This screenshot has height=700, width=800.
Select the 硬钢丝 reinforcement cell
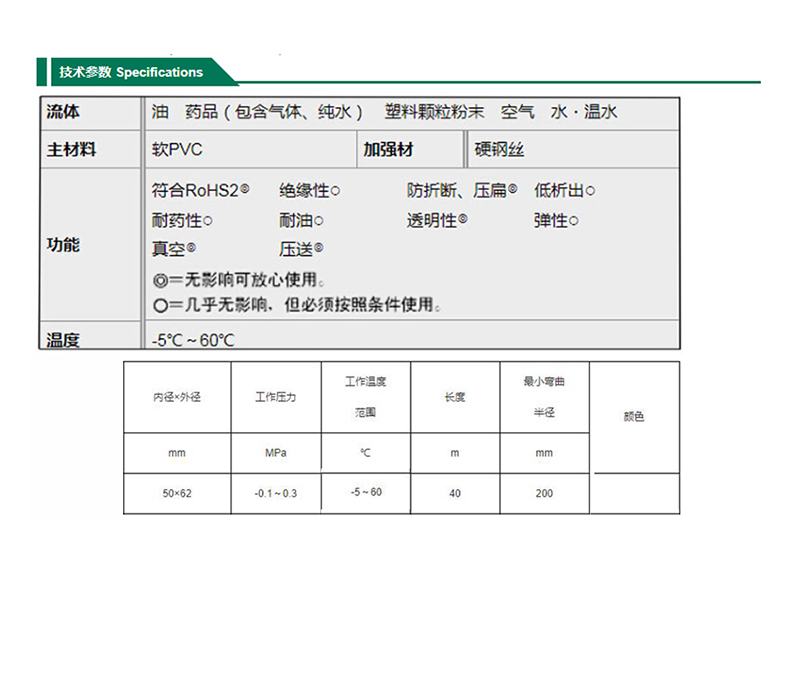(500, 150)
